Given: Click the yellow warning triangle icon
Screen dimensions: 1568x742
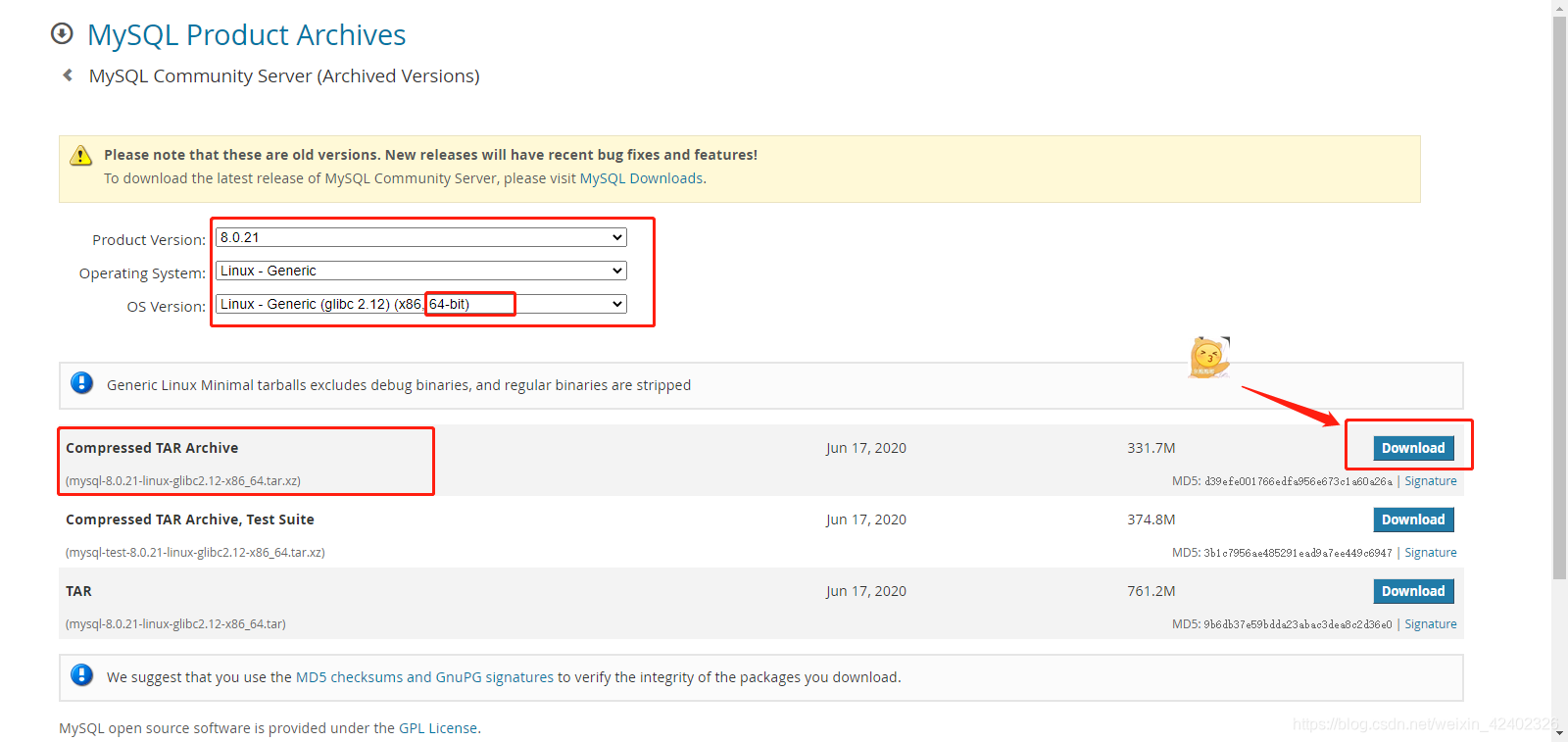Looking at the screenshot, I should tap(81, 155).
